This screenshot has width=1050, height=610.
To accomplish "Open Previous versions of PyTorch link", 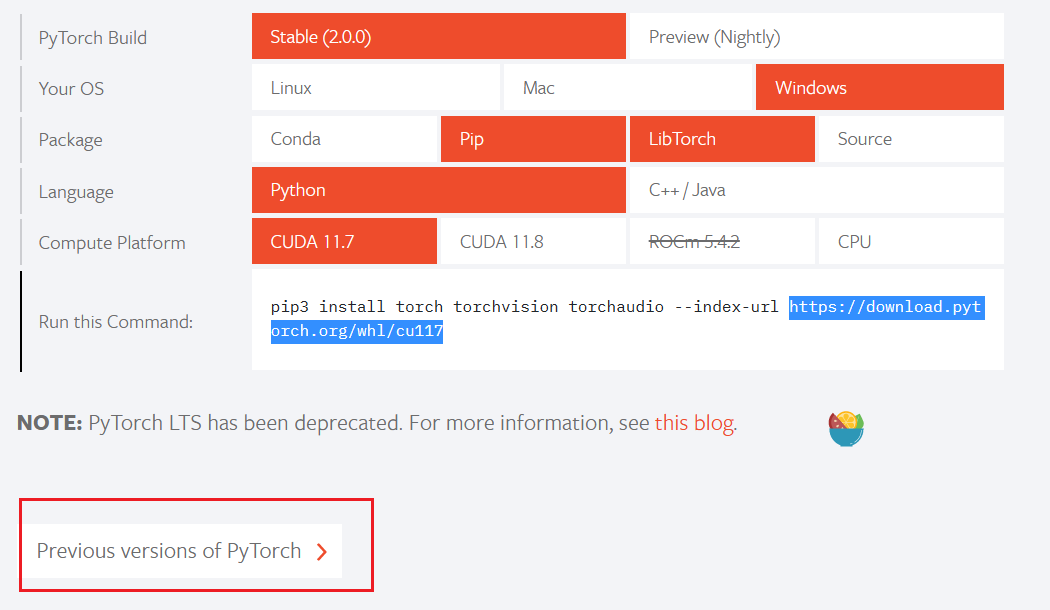I will click(181, 550).
